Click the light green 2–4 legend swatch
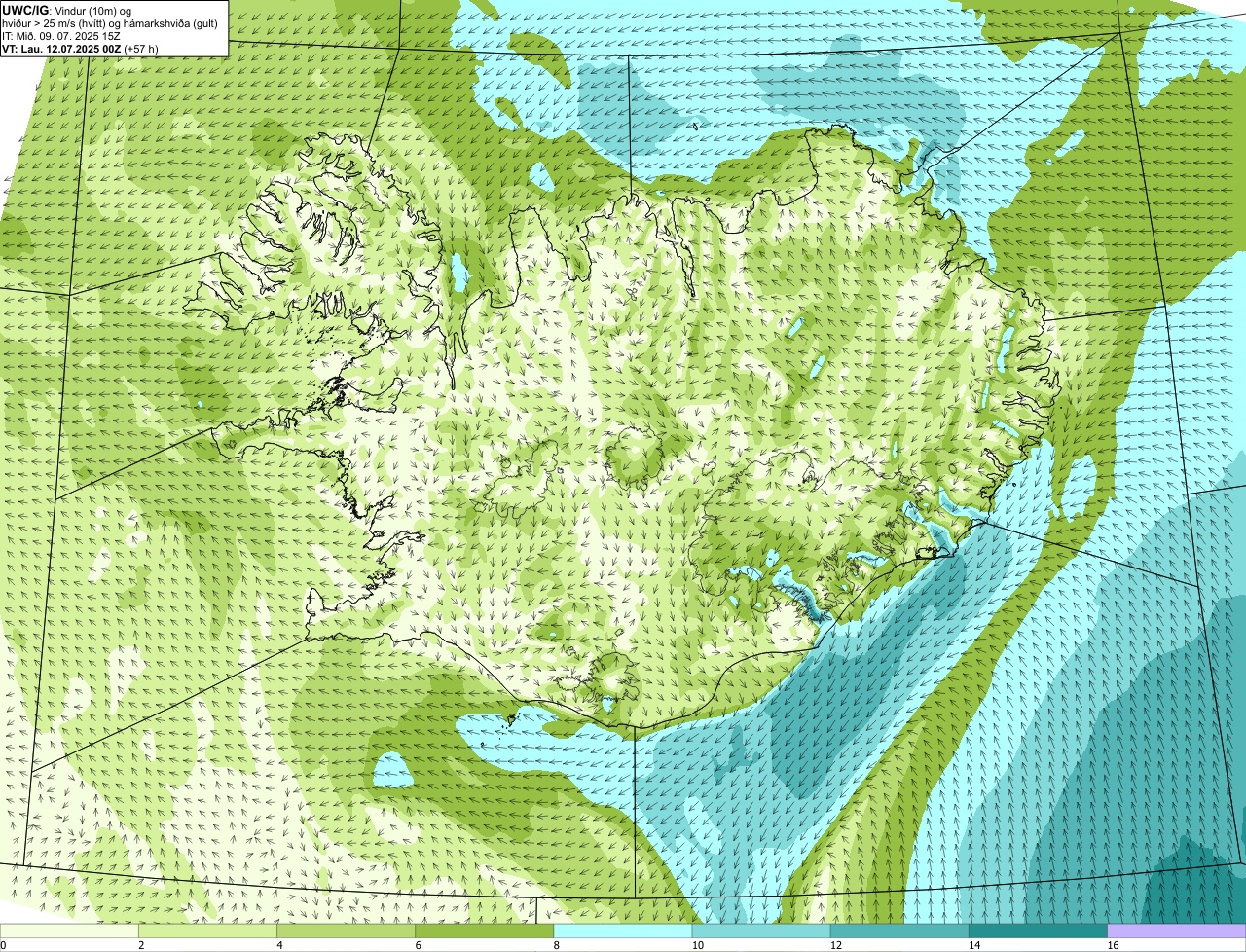Image resolution: width=1246 pixels, height=952 pixels. [207, 932]
